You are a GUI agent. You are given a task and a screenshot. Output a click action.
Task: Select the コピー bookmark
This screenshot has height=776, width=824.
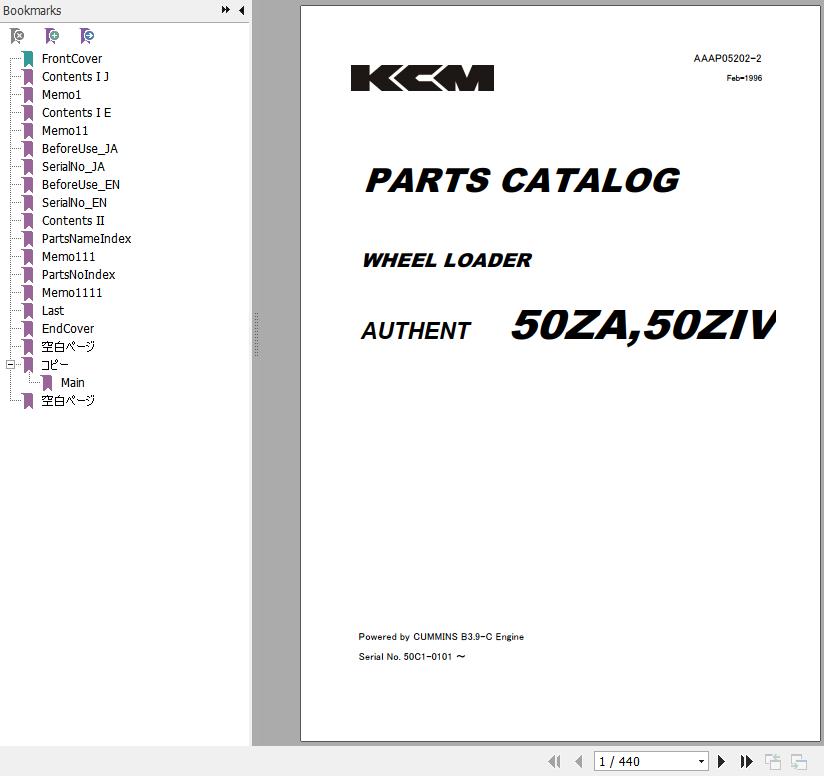[55, 365]
